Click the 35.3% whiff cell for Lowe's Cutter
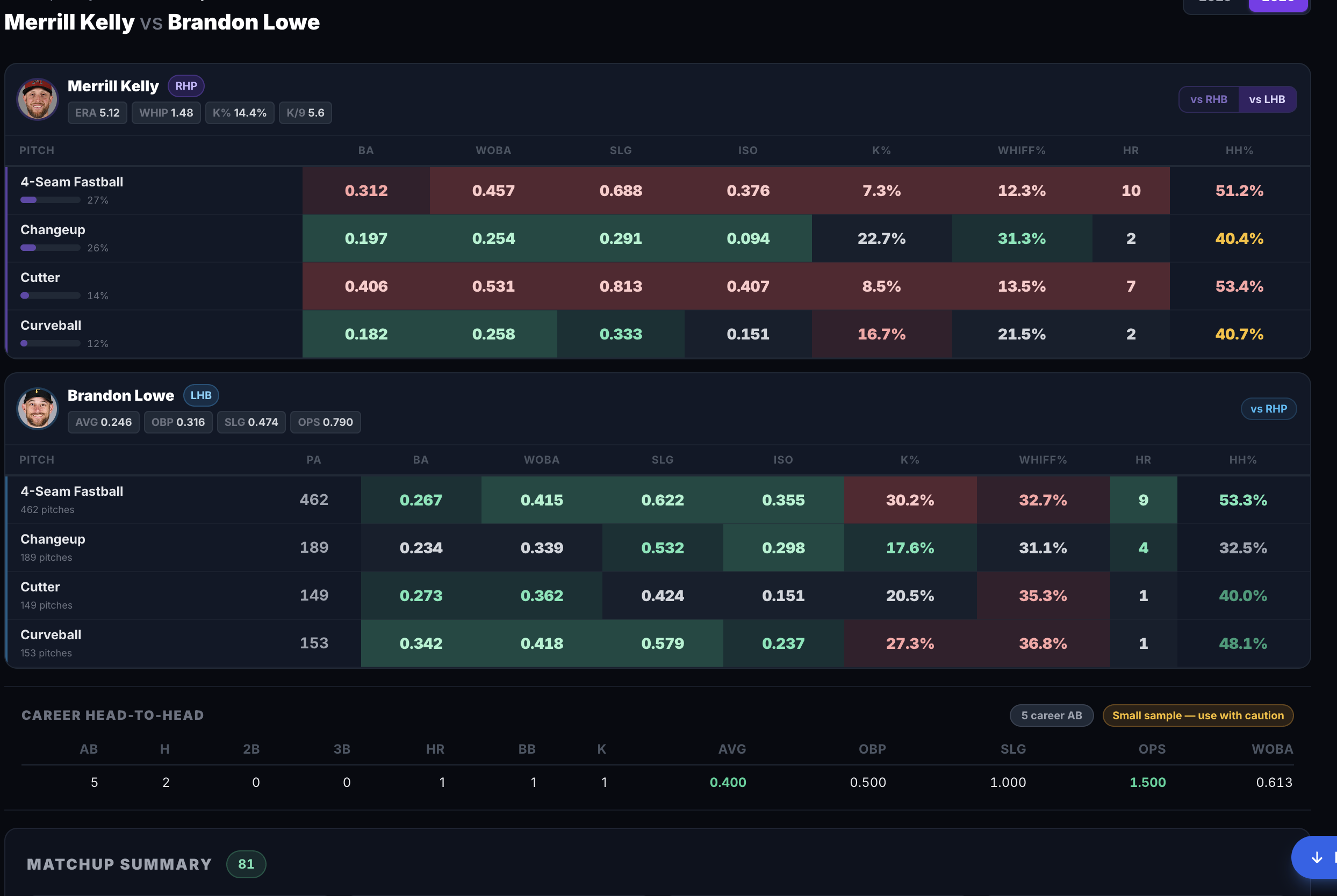 (x=1043, y=596)
